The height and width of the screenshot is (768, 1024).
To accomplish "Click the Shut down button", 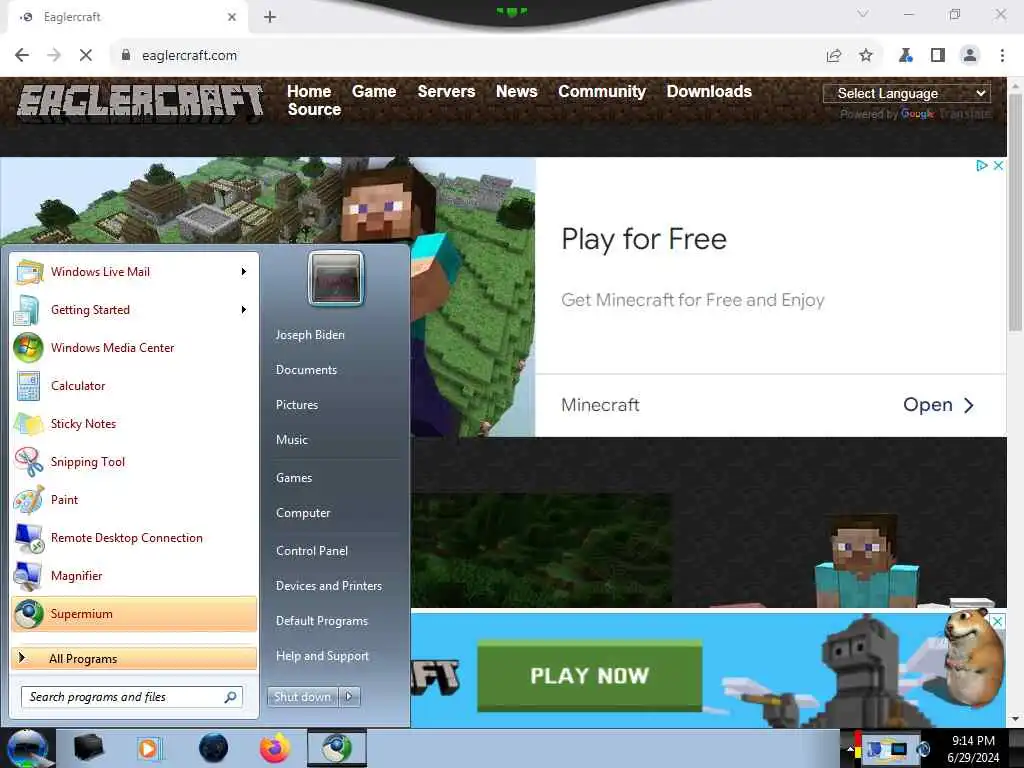I will pyautogui.click(x=302, y=697).
